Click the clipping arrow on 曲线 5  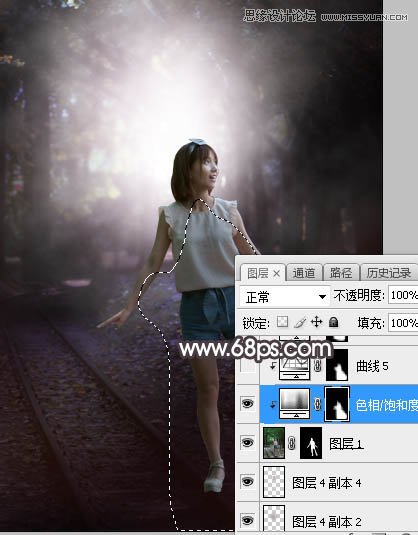point(273,366)
